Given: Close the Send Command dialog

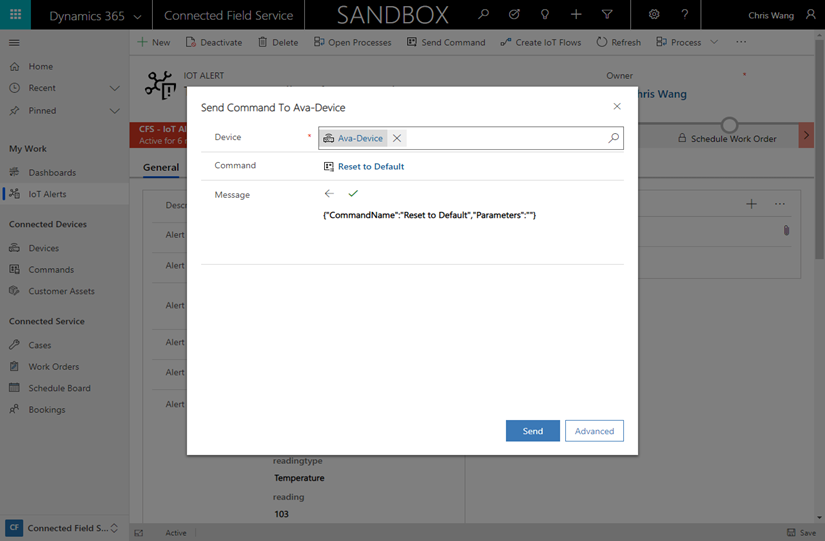Looking at the screenshot, I should click(617, 106).
